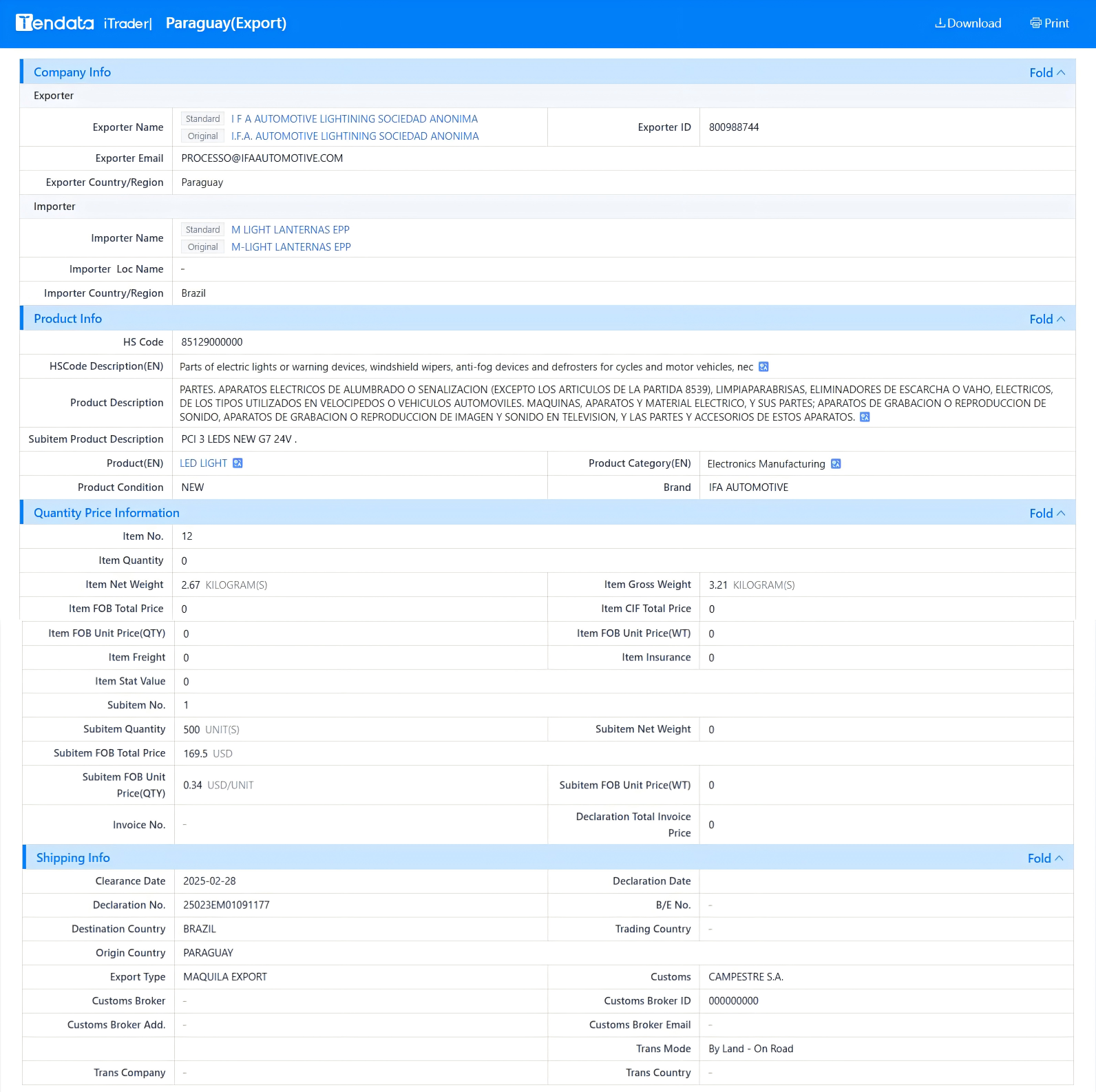1096x1092 pixels.
Task: Open M-LIGHT LANTERNAS EPP original link
Action: [x=291, y=247]
